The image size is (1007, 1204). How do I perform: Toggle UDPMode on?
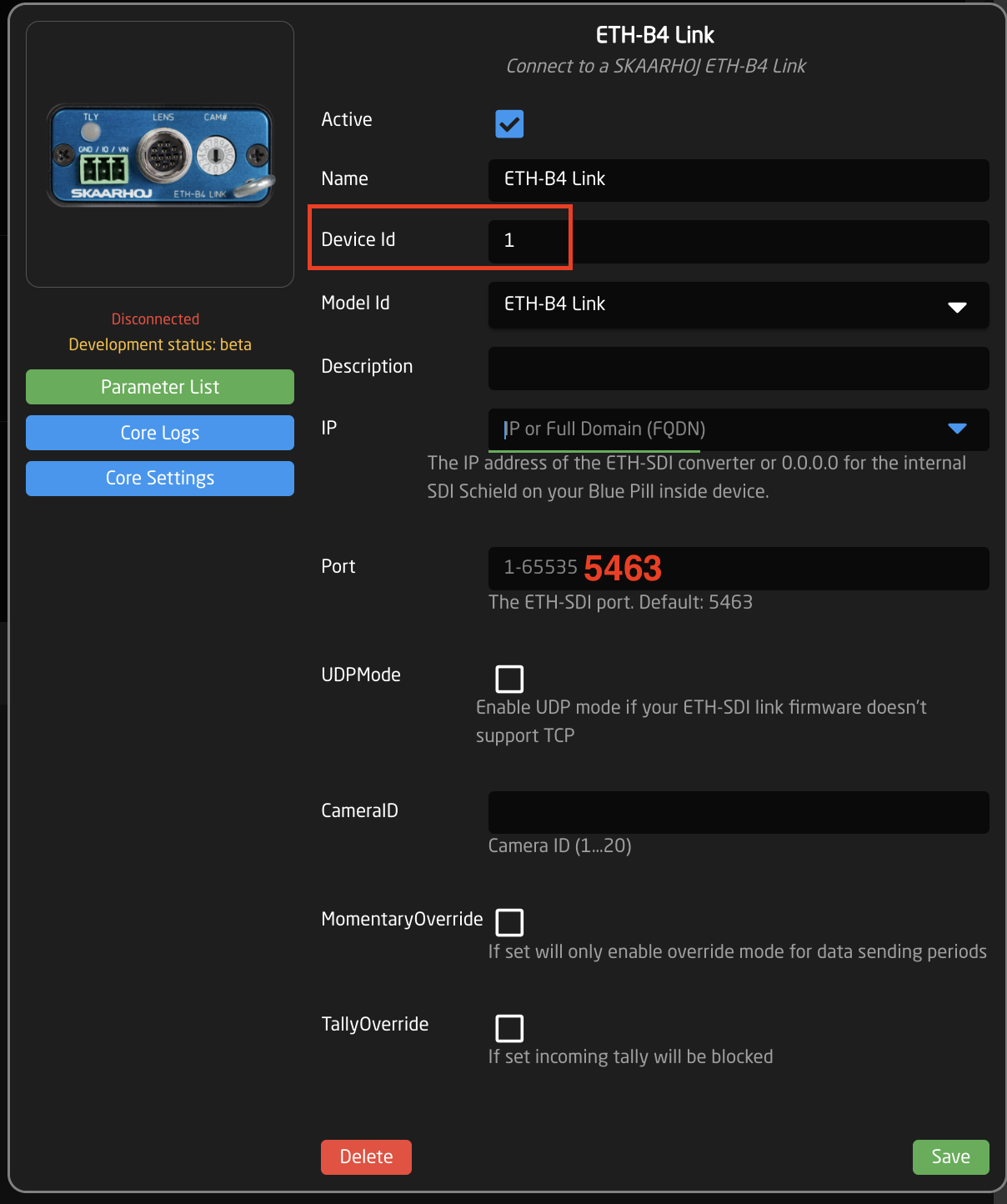(509, 679)
